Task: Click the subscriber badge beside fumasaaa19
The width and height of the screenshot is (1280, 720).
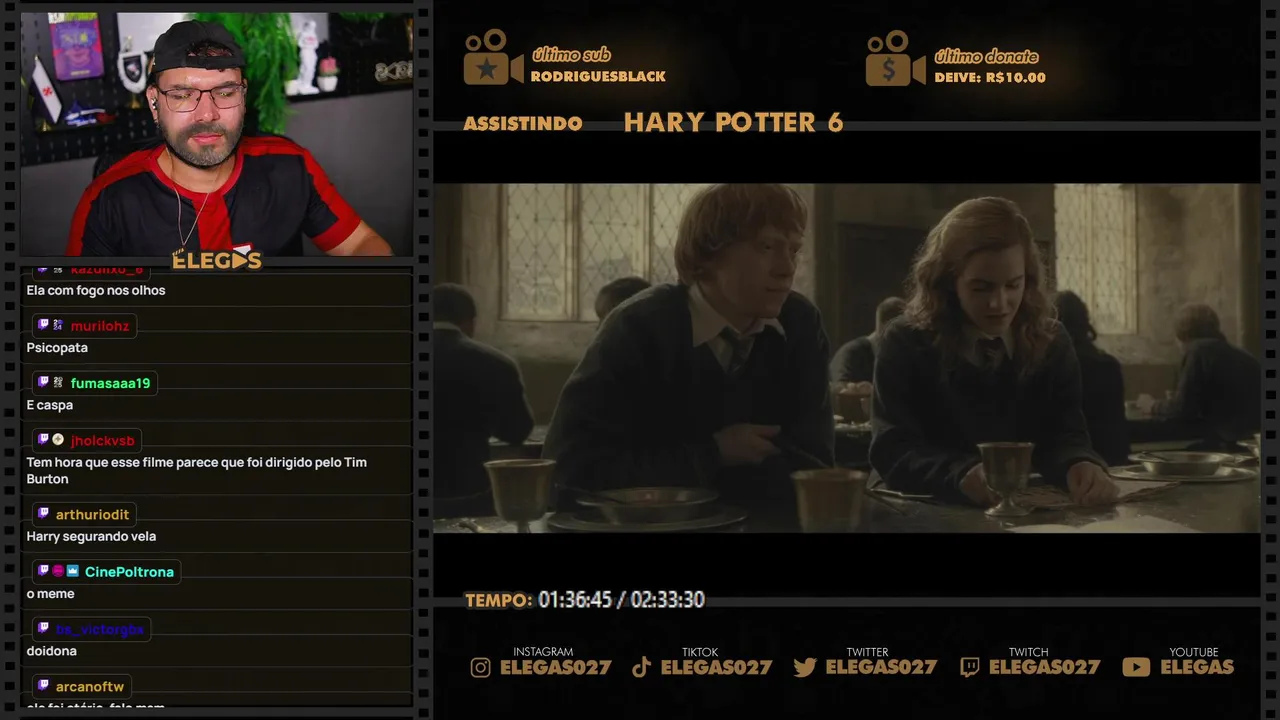Action: [58, 382]
